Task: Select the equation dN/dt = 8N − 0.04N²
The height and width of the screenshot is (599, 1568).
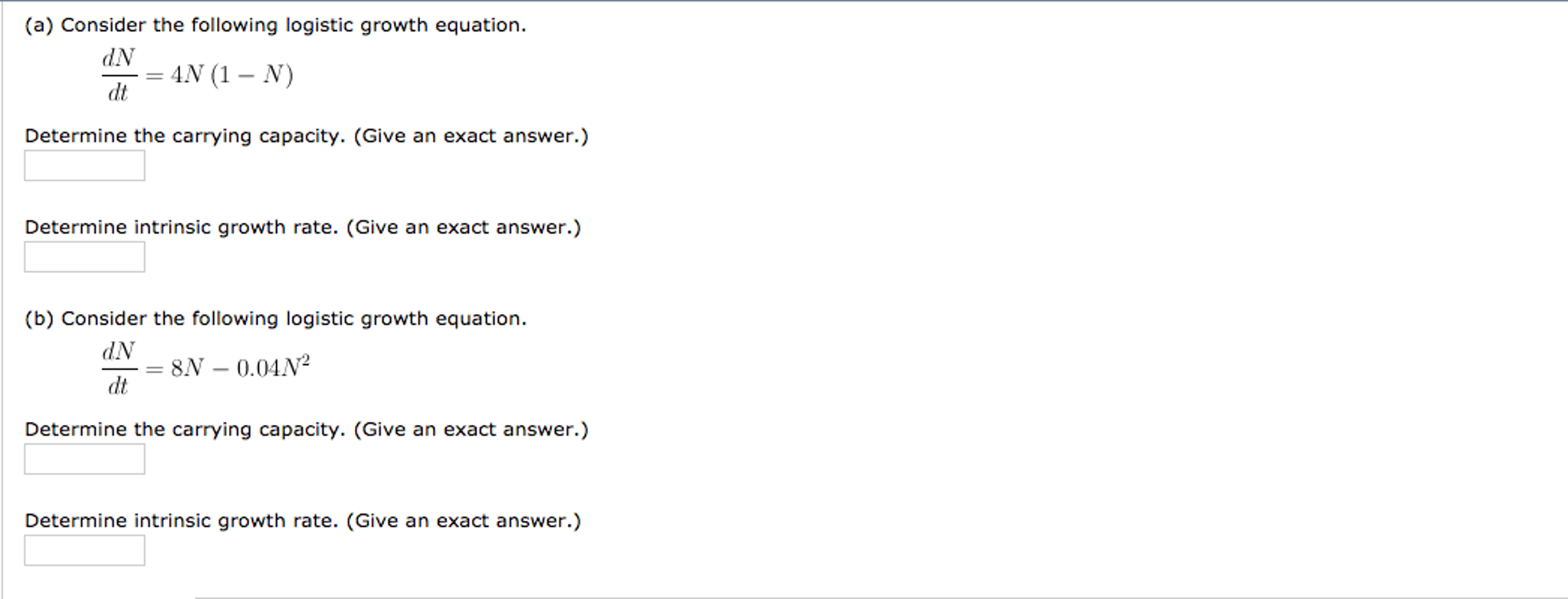Action: click(205, 367)
